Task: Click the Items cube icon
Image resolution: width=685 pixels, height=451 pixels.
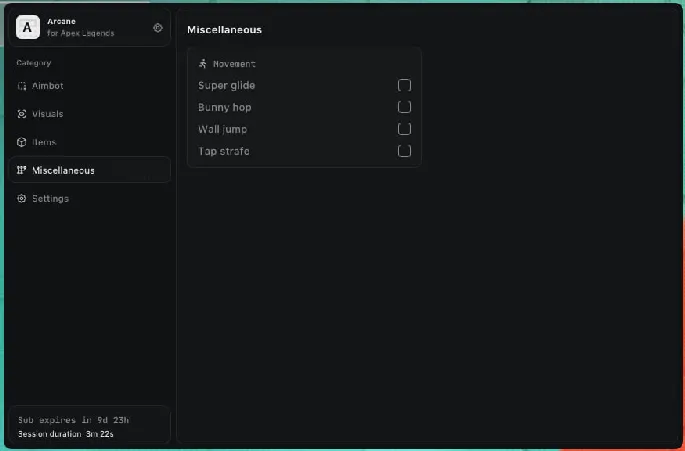Action: coord(22,142)
